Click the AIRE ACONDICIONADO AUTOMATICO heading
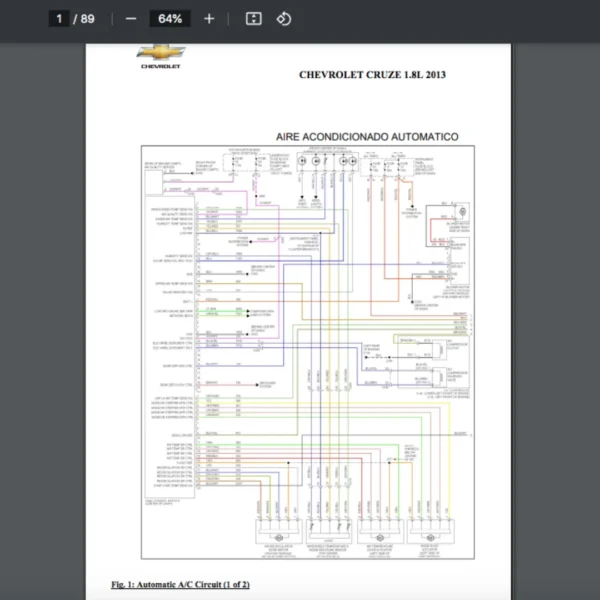 pos(367,136)
